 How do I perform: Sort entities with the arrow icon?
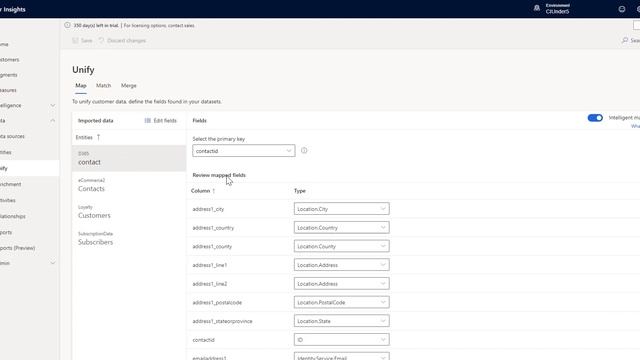[x=98, y=138]
